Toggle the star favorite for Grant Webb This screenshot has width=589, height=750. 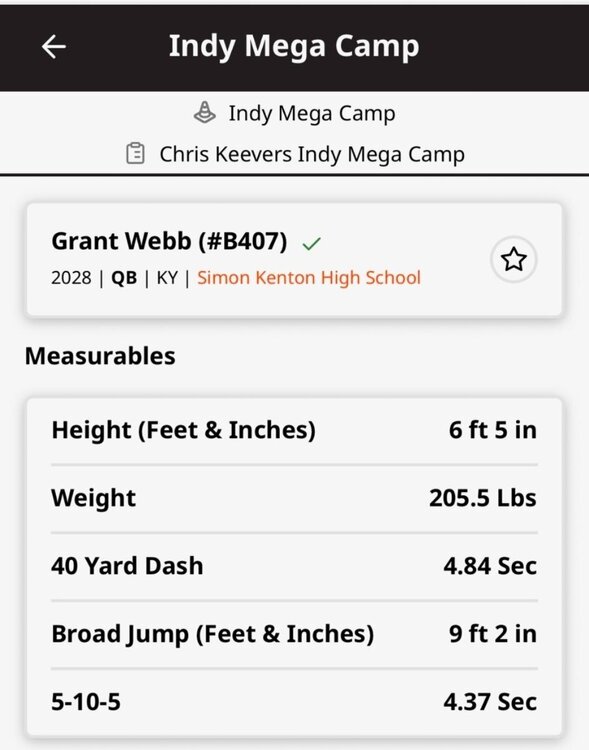(x=513, y=259)
